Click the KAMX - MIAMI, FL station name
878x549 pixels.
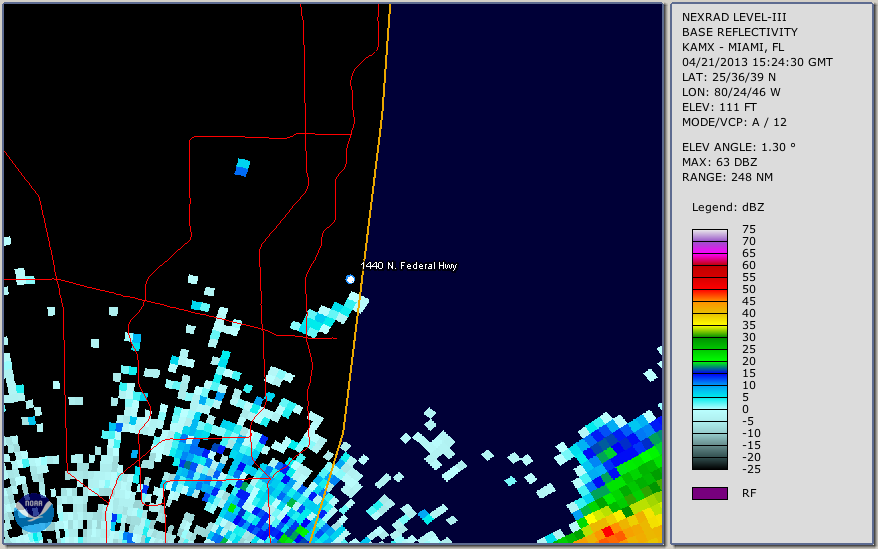click(x=732, y=47)
